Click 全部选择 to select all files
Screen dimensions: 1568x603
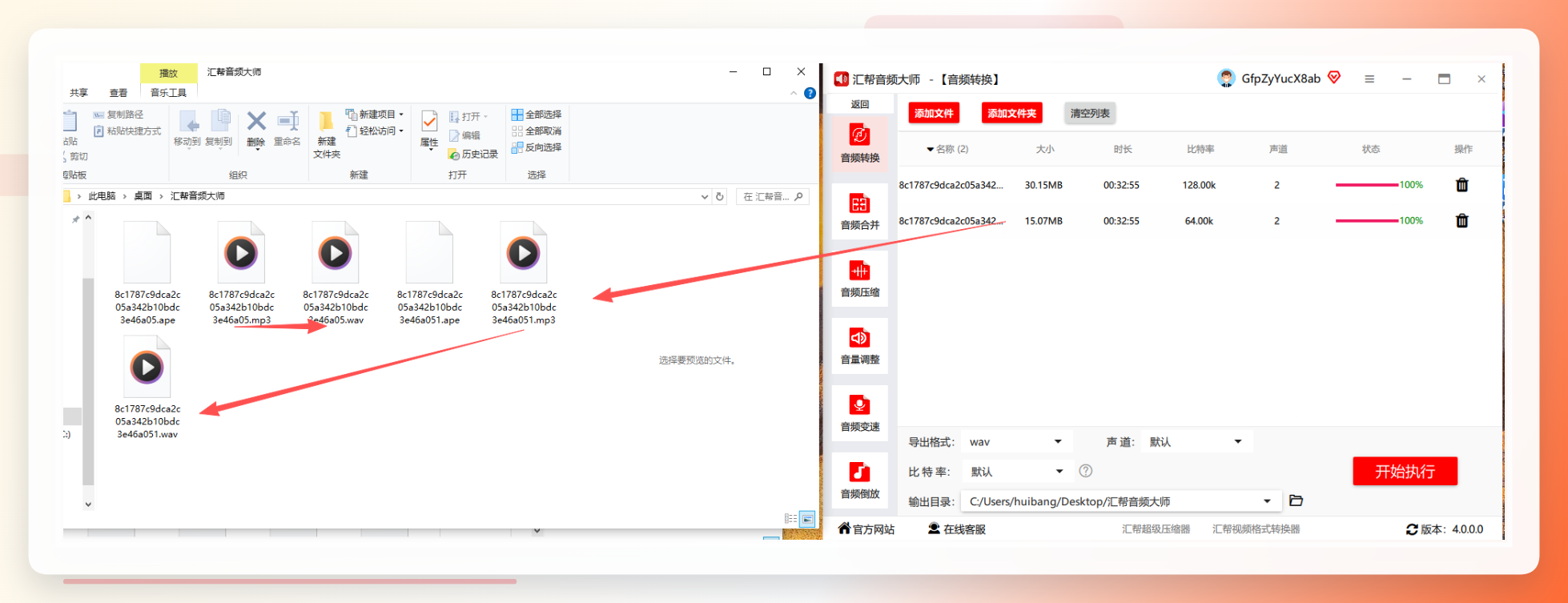[x=537, y=115]
